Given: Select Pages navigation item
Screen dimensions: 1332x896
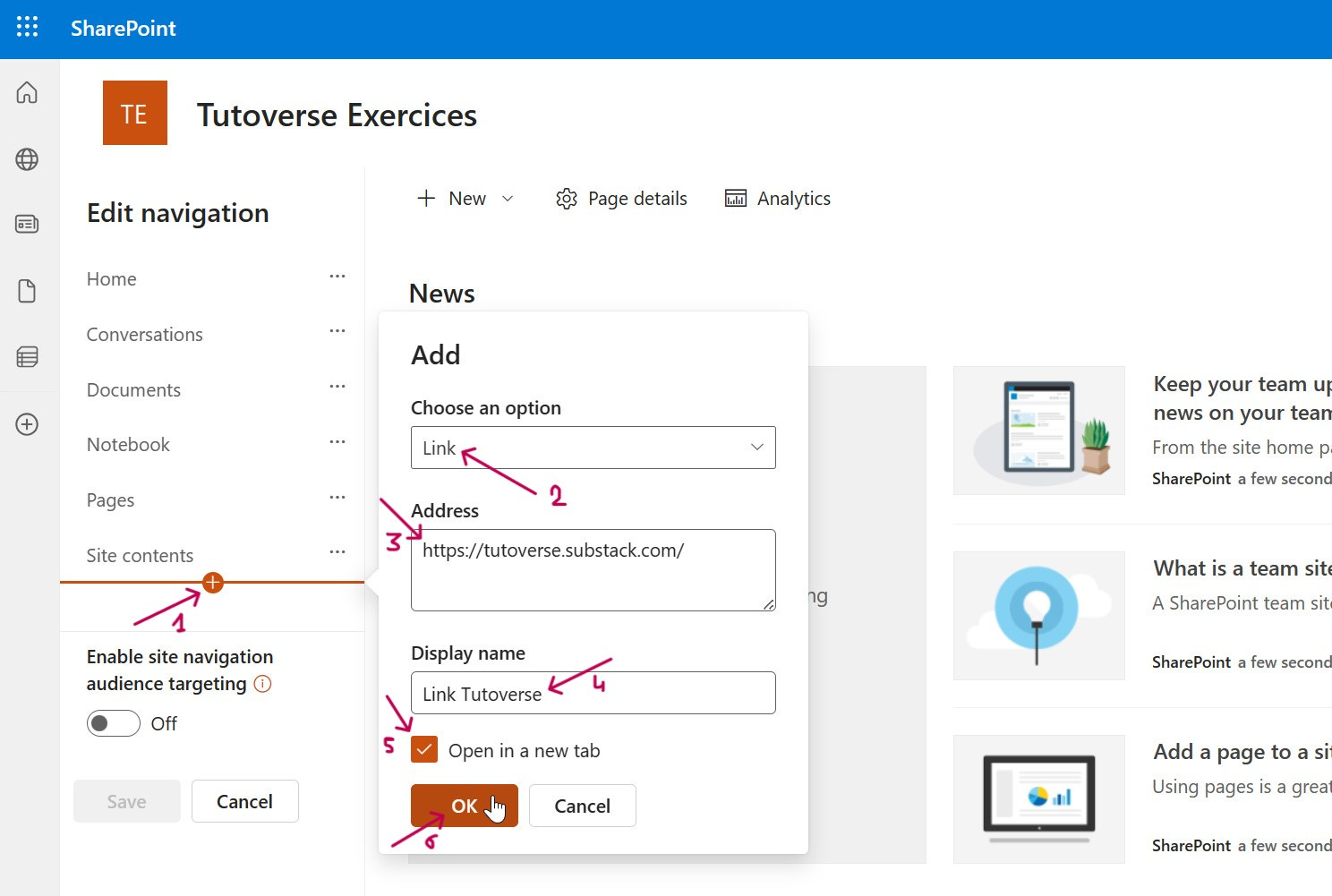Looking at the screenshot, I should pos(110,500).
